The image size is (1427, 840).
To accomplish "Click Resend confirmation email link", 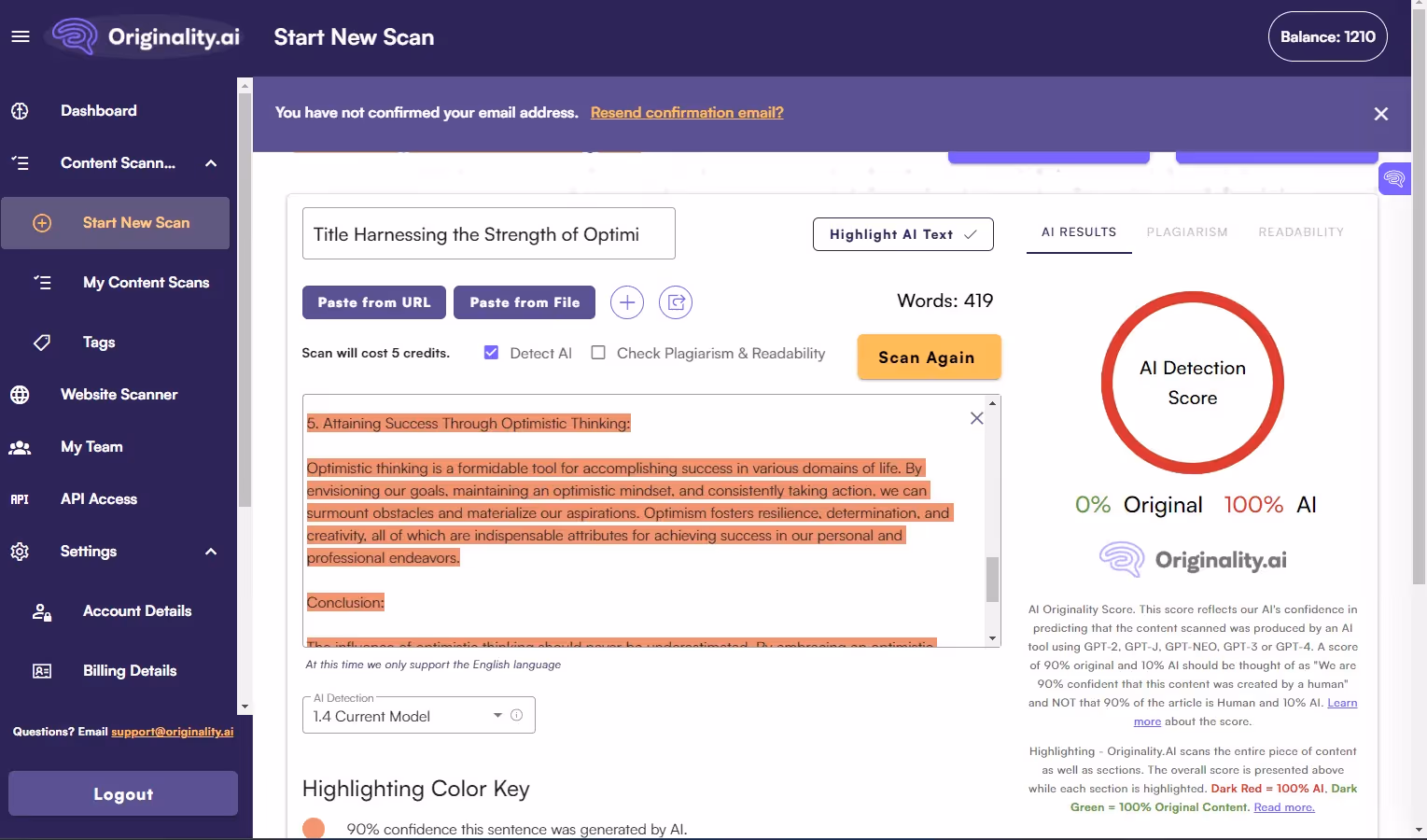I will 687,113.
